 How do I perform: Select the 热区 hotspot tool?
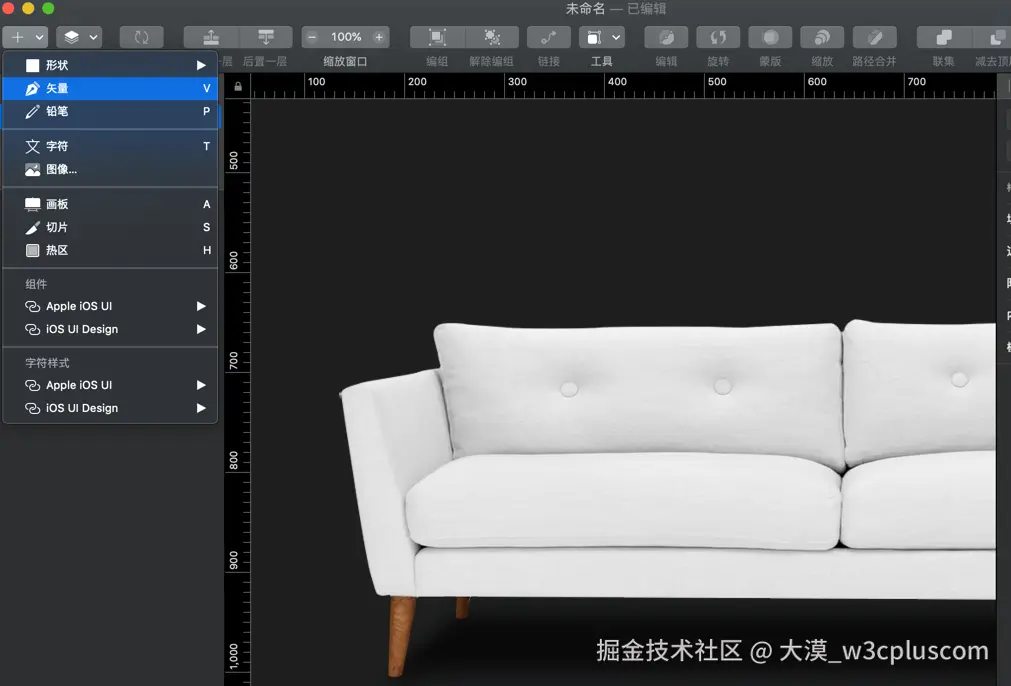pyautogui.click(x=110, y=250)
